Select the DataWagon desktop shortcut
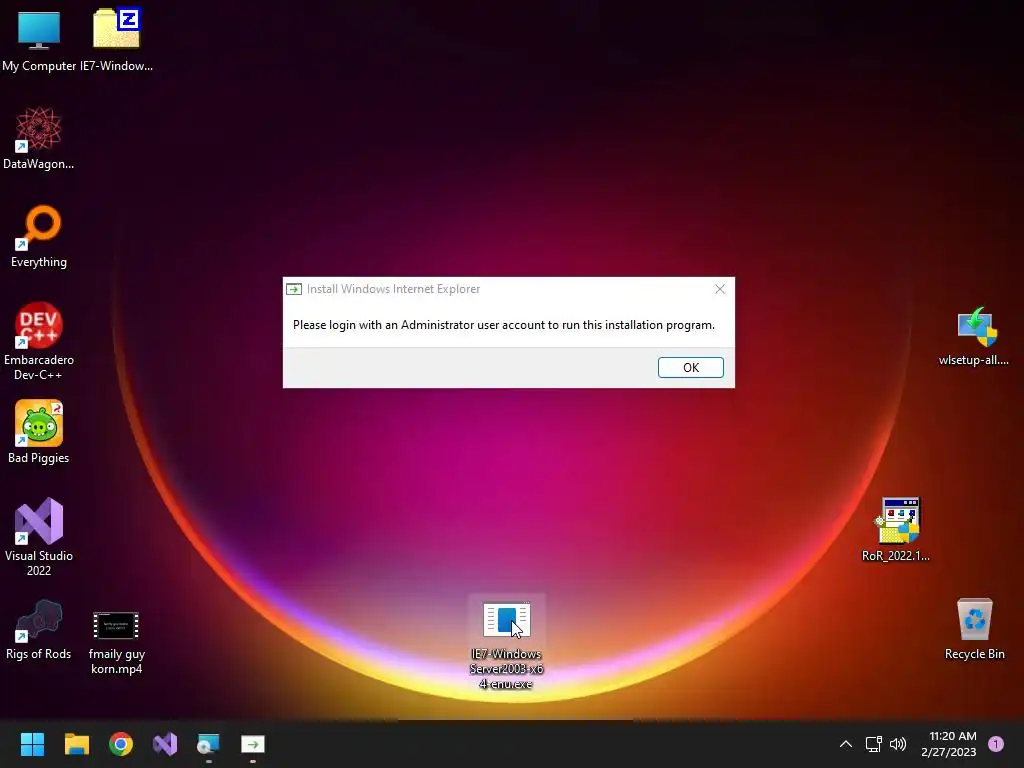 (x=39, y=138)
